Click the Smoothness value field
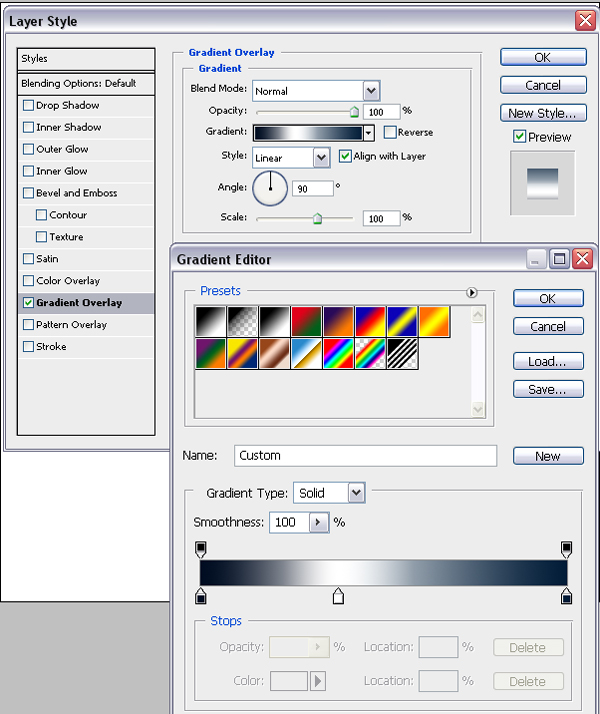The image size is (600, 714). pyautogui.click(x=290, y=522)
